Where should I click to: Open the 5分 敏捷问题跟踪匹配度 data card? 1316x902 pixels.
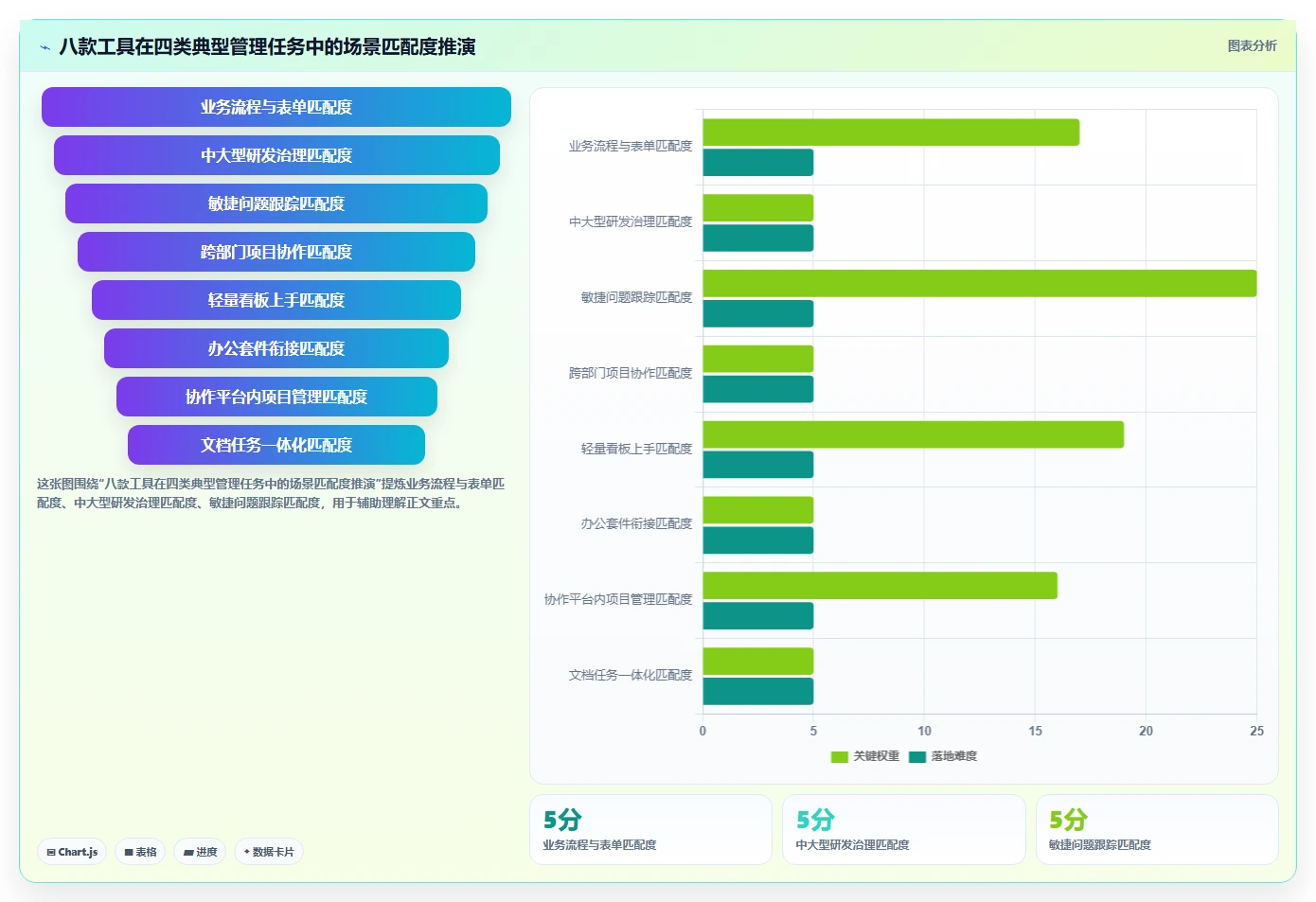tap(1157, 829)
